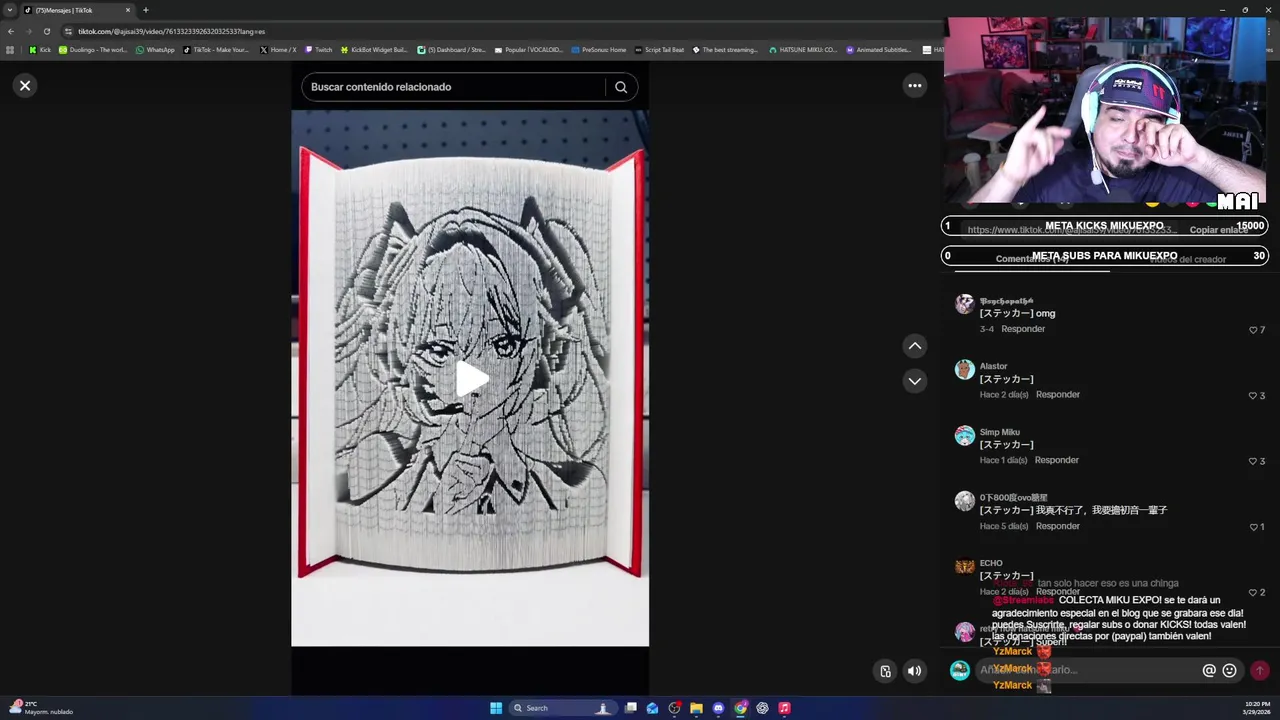The height and width of the screenshot is (720, 1280).
Task: Toggle the video sound speaker icon
Action: [x=914, y=671]
